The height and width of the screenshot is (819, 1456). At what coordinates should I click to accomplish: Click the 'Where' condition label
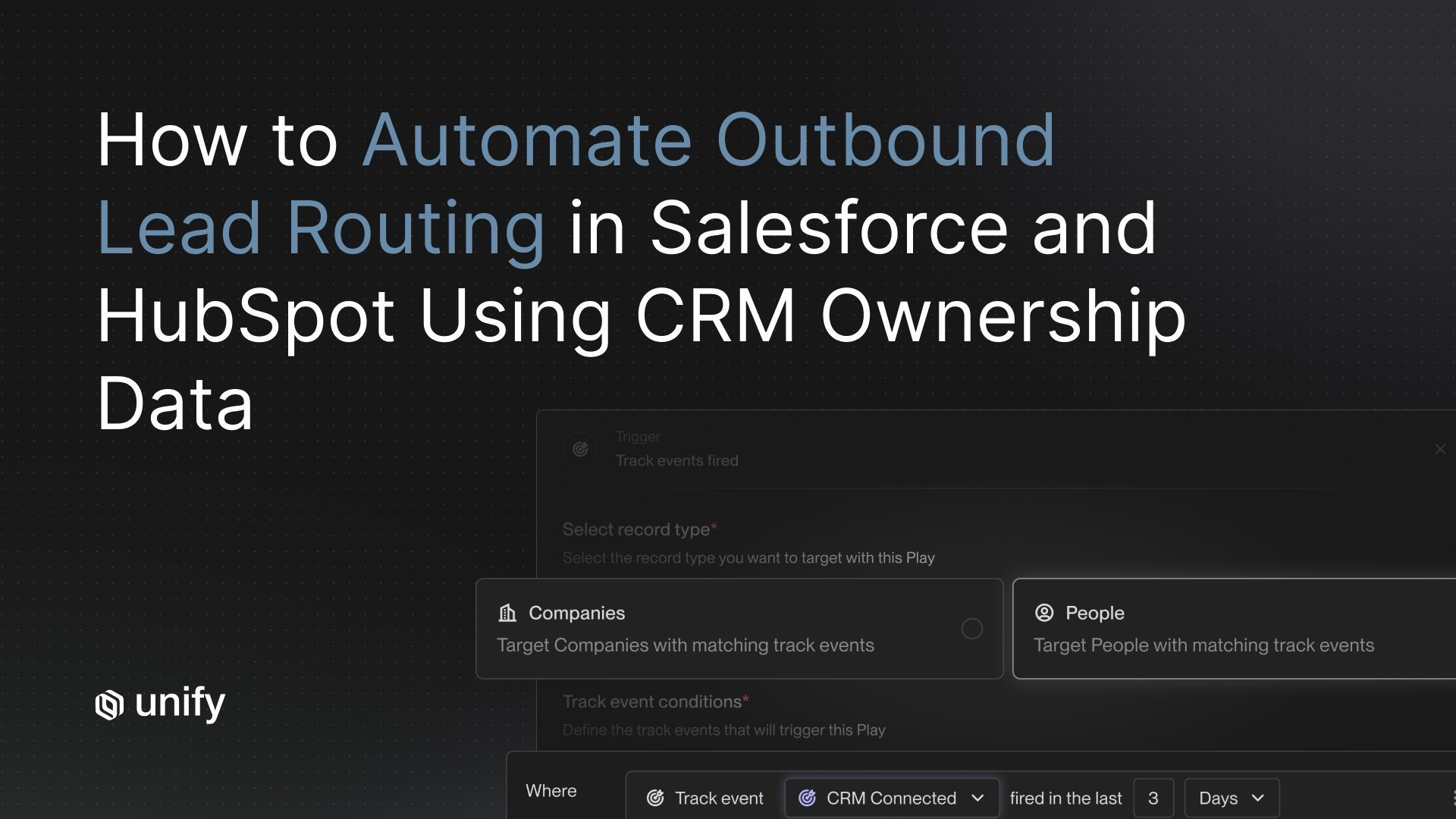551,791
